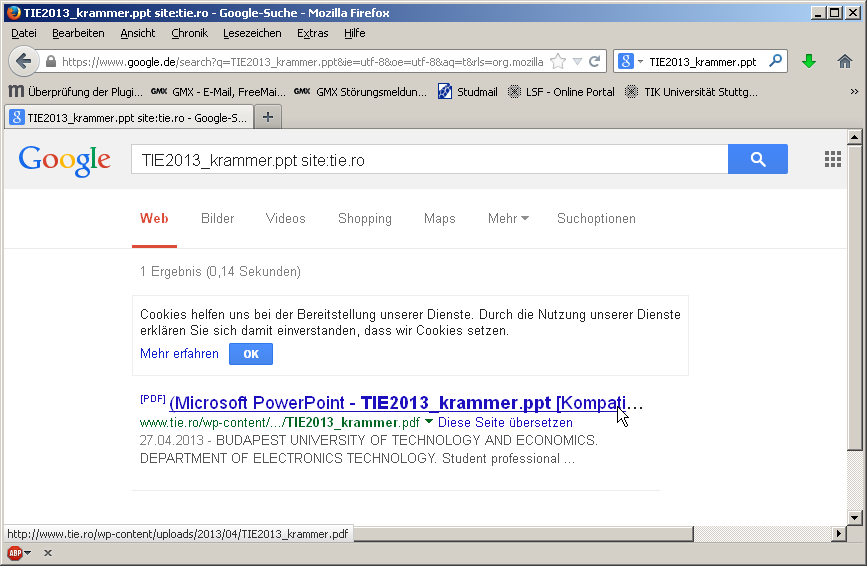Click the padlock site identity icon
This screenshot has width=867, height=566.
click(51, 61)
